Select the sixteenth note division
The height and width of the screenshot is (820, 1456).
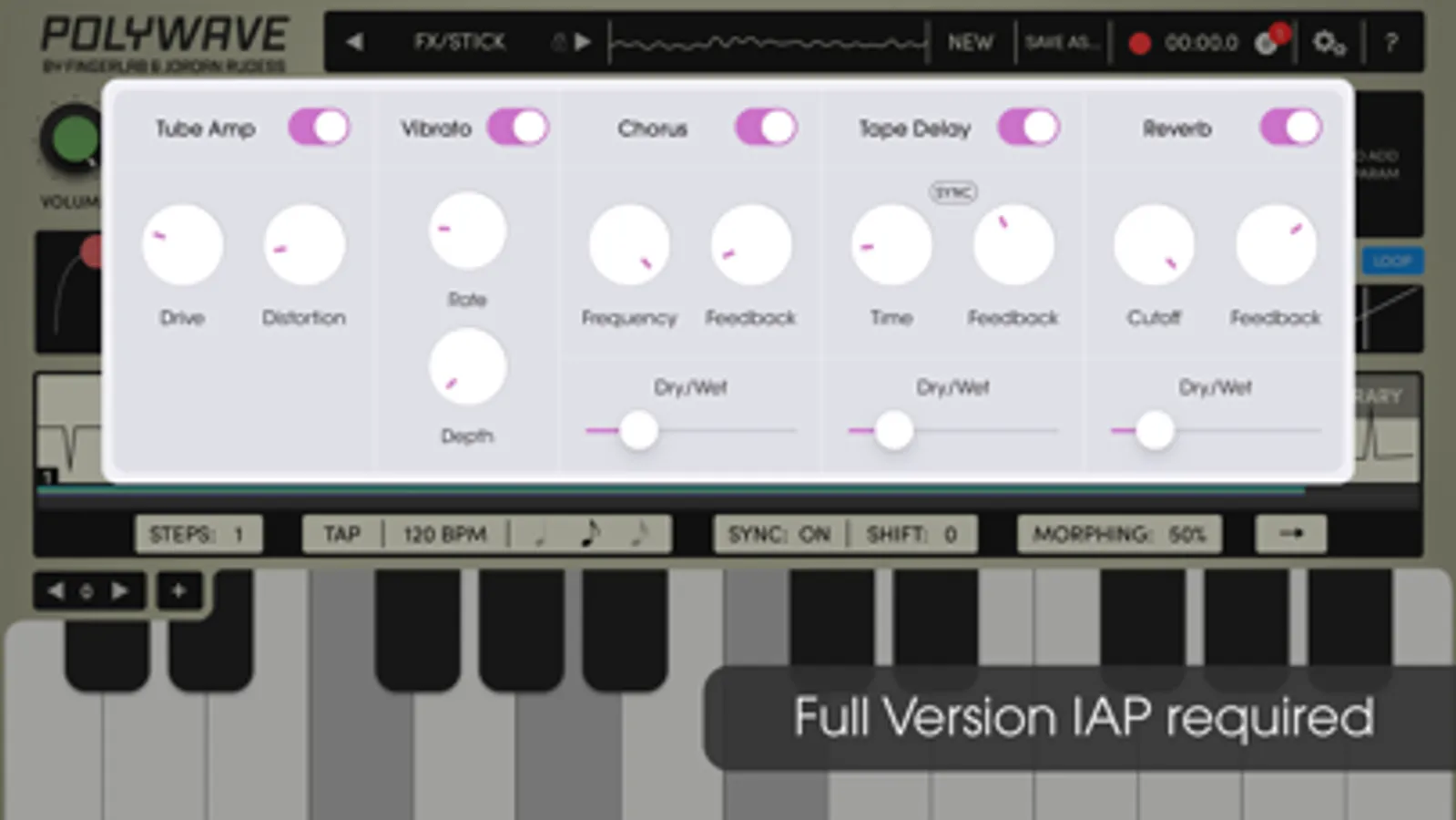coord(641,534)
